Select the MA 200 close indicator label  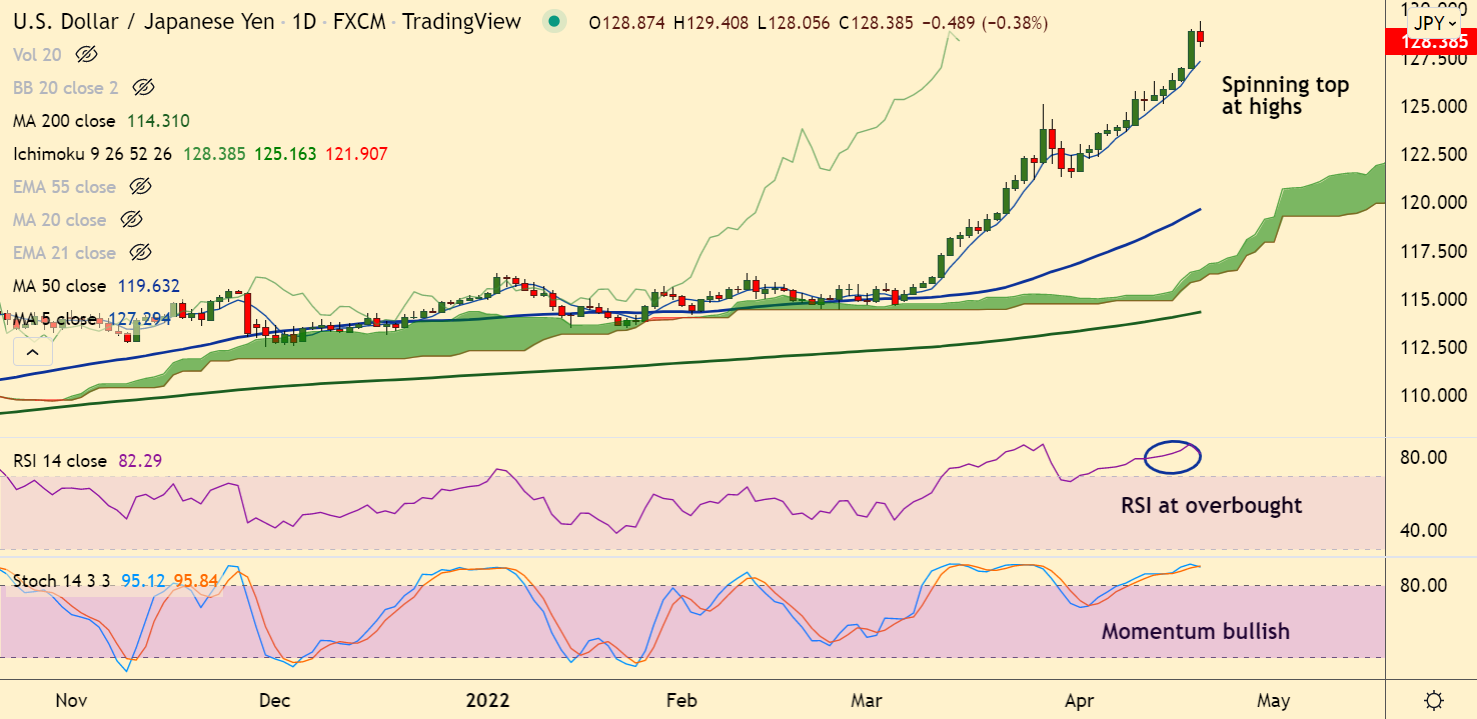point(65,121)
